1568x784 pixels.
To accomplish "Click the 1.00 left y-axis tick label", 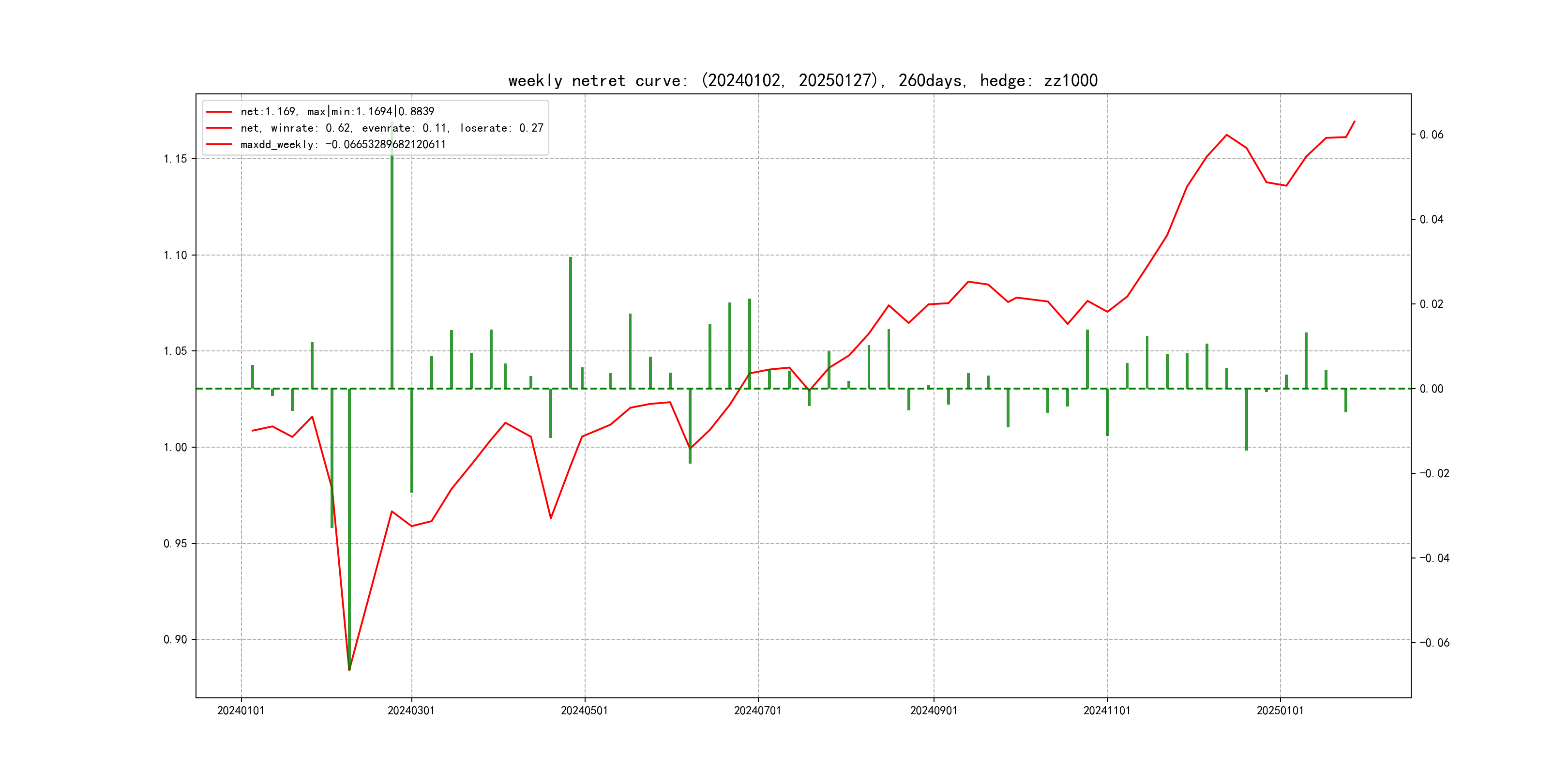I will (175, 447).
